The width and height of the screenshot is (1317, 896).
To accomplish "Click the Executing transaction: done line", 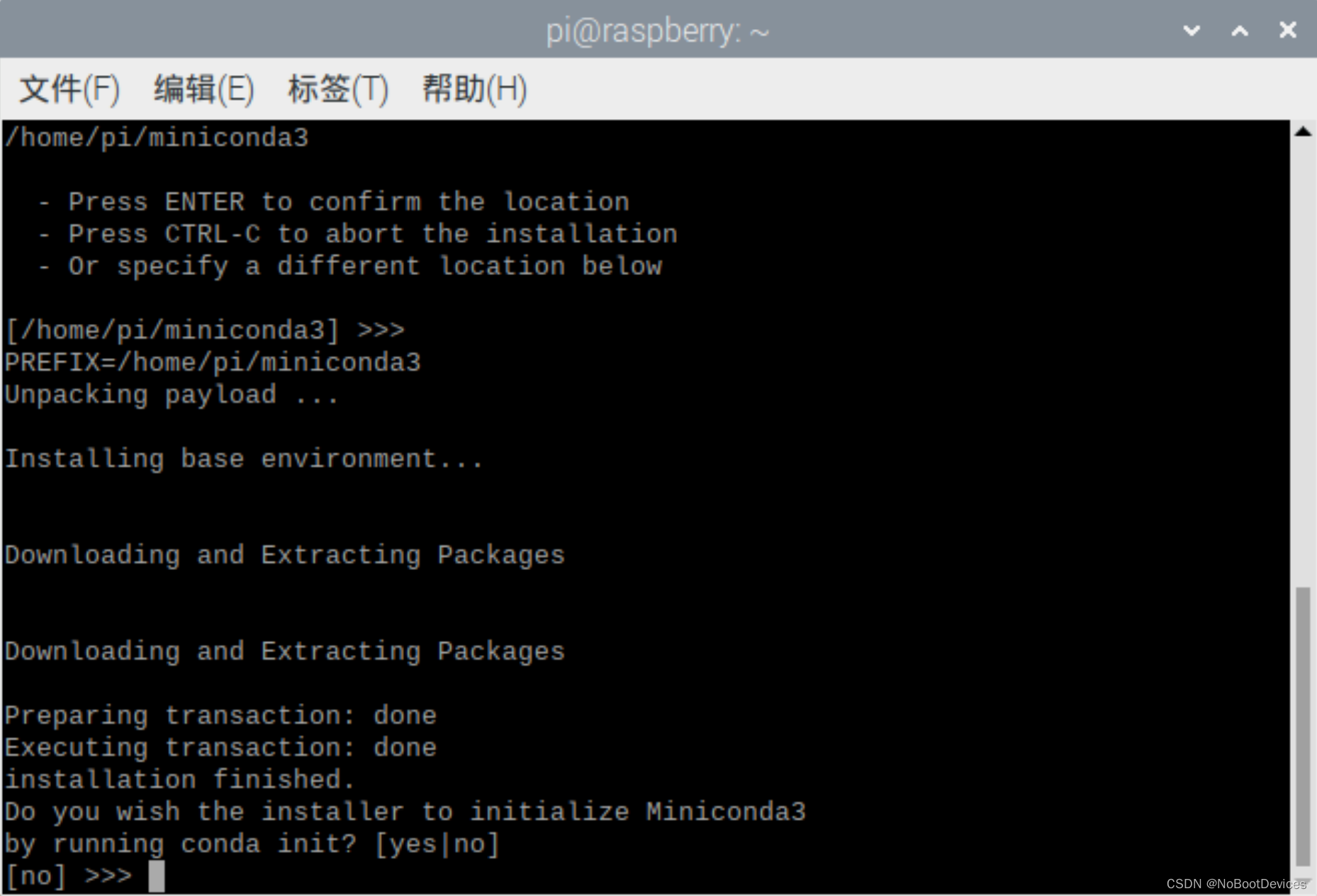I will (220, 746).
